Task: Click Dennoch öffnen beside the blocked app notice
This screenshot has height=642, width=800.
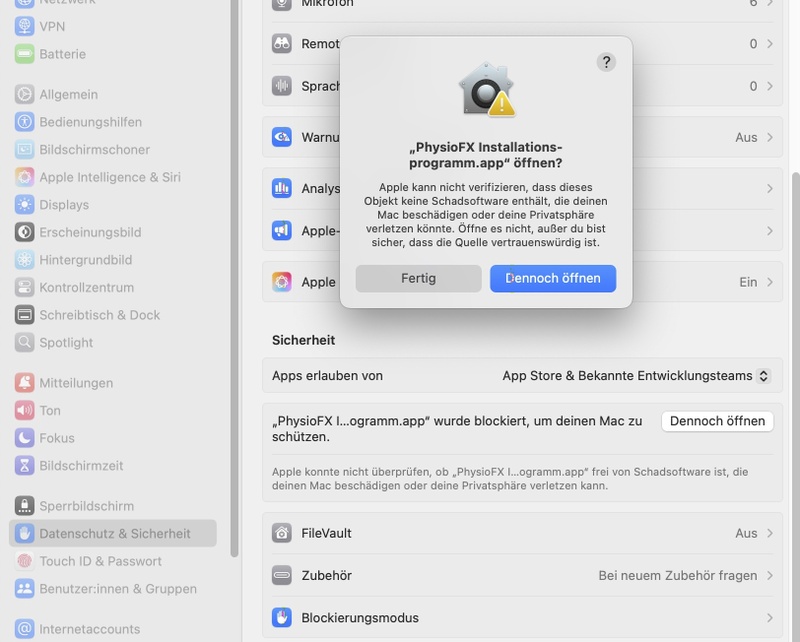Action: coord(717,421)
